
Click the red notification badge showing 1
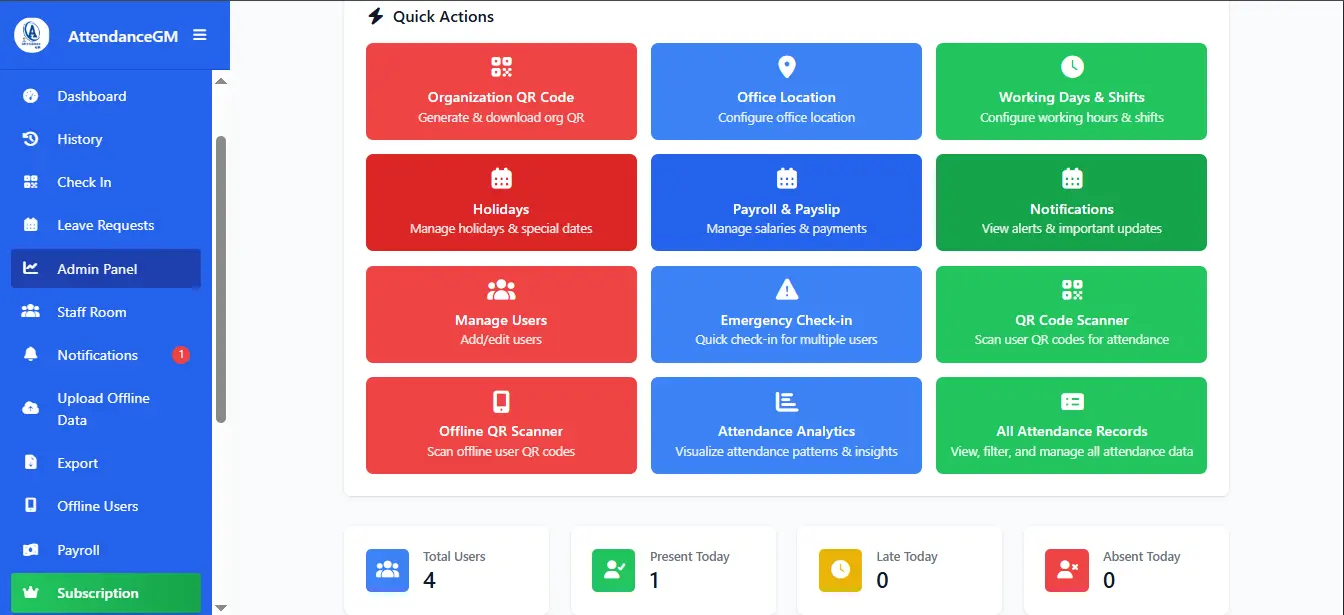[x=180, y=355]
